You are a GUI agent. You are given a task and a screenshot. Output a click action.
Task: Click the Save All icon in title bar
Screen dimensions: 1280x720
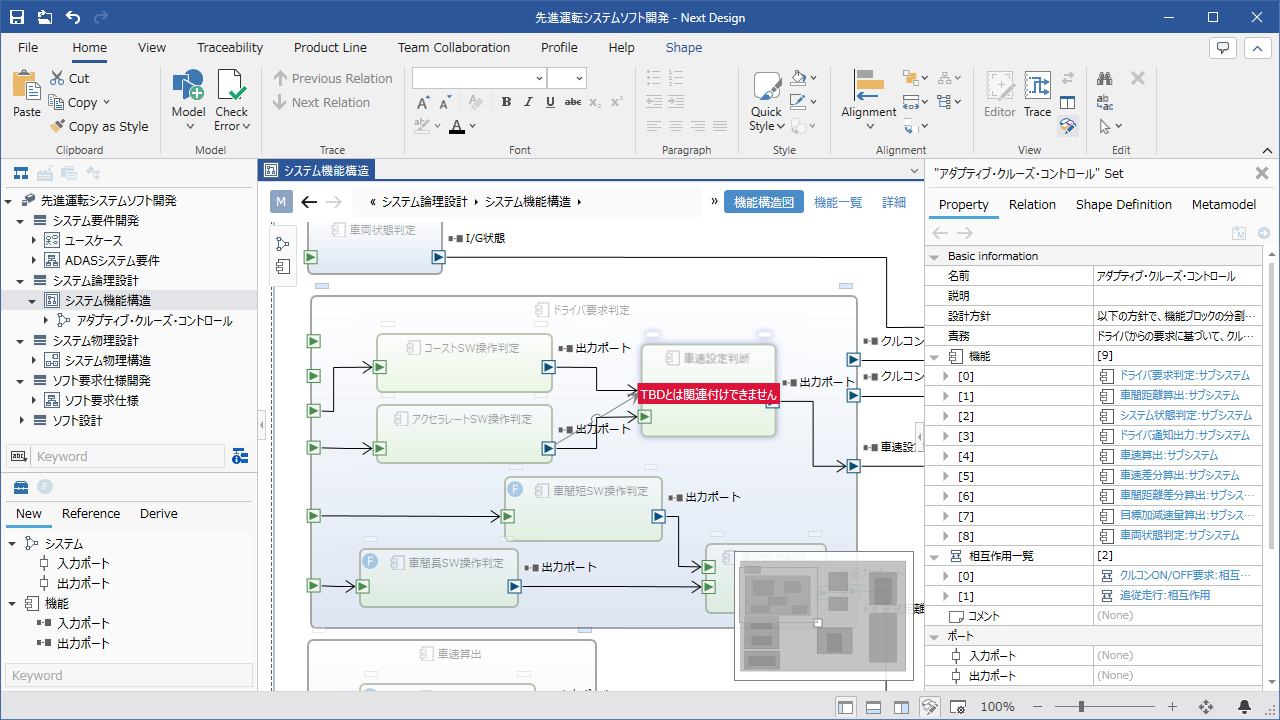(x=45, y=17)
